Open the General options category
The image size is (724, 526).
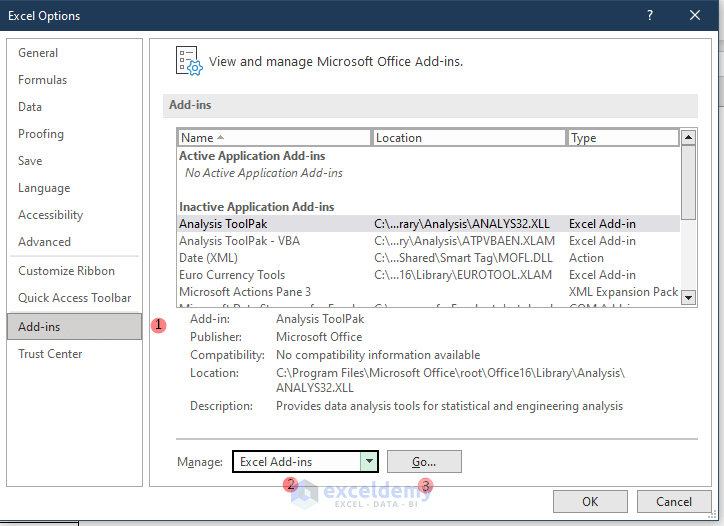point(38,53)
